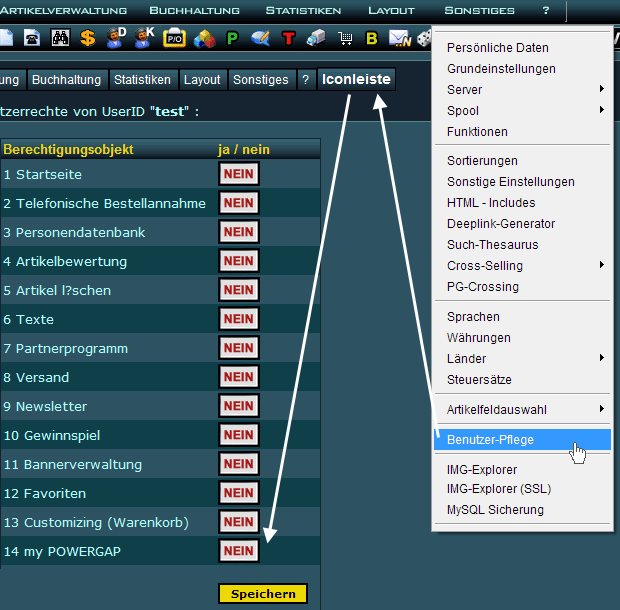The image size is (620, 610).
Task: Click the colored building blocks icon
Action: [x=204, y=39]
